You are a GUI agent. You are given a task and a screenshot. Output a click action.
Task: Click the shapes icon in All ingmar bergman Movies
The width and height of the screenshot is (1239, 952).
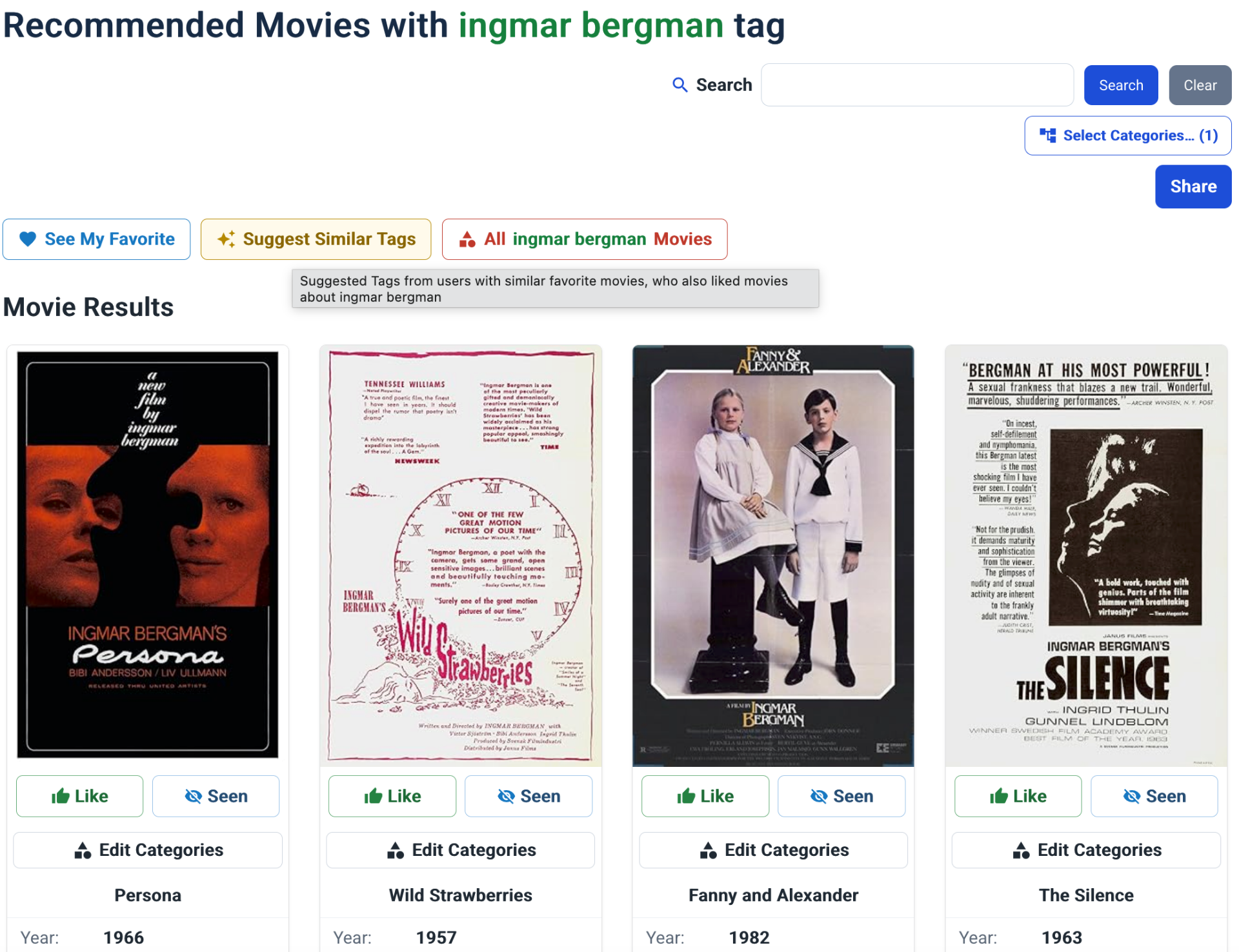pos(467,239)
